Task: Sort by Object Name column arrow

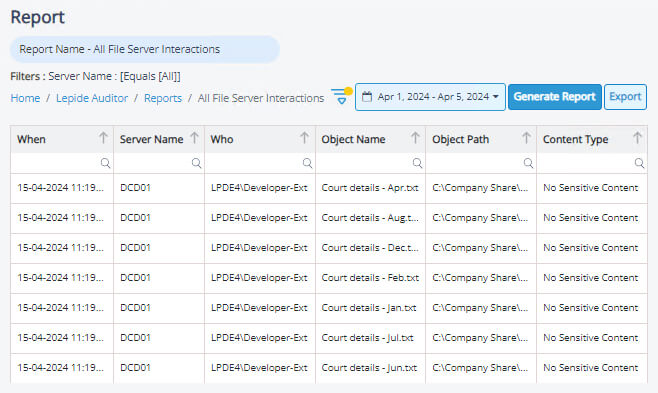Action: coord(415,138)
